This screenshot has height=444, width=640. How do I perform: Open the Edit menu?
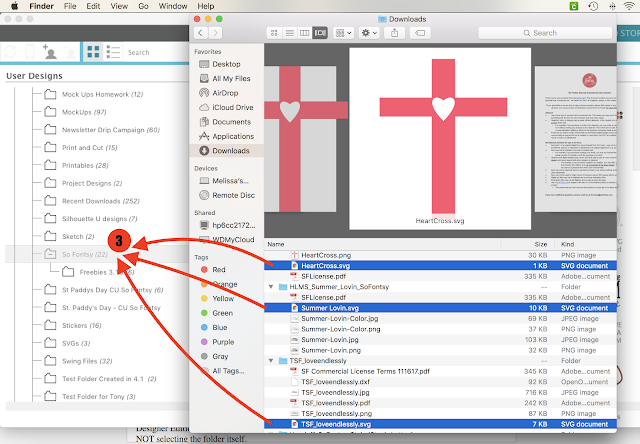tap(93, 6)
